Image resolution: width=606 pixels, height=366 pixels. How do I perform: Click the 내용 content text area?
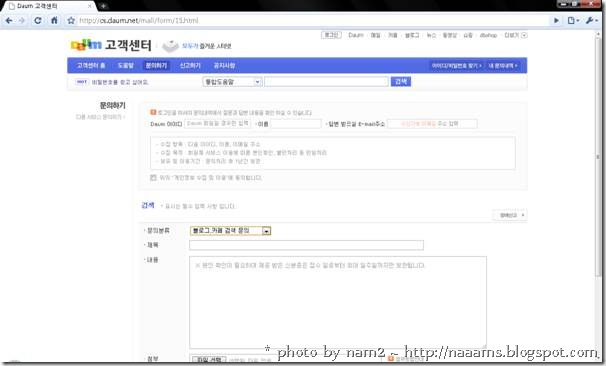pyautogui.click(x=338, y=303)
